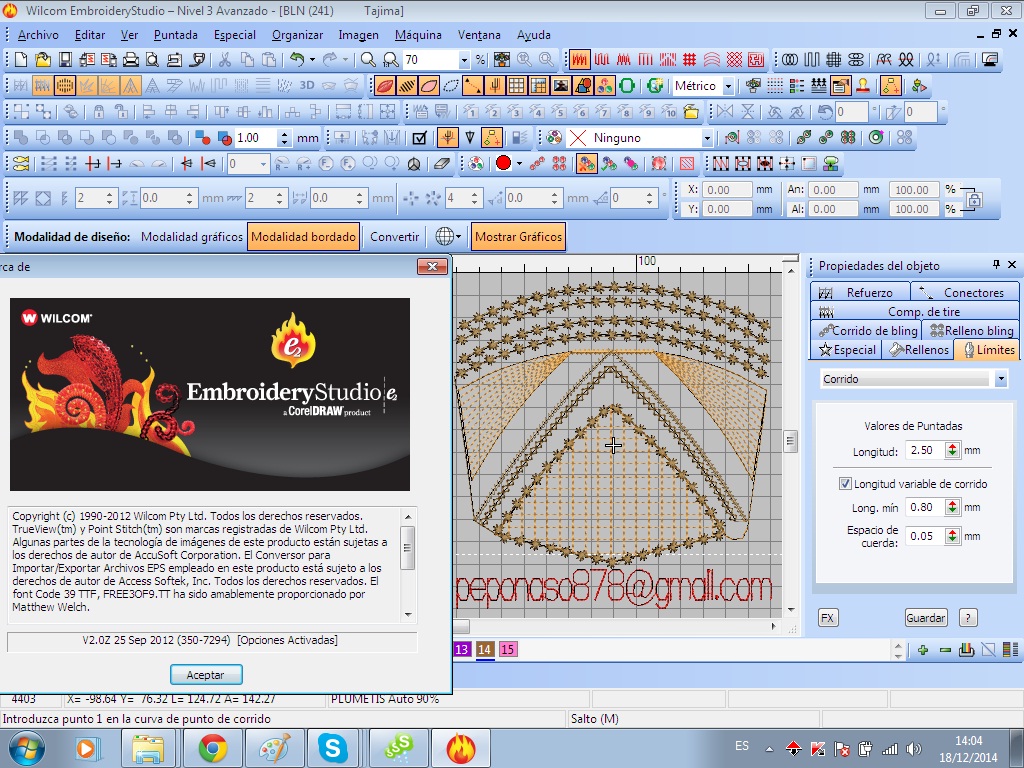Select the red hash grid stitch icon
Viewport: 1024px width, 768px height.
pyautogui.click(x=690, y=60)
